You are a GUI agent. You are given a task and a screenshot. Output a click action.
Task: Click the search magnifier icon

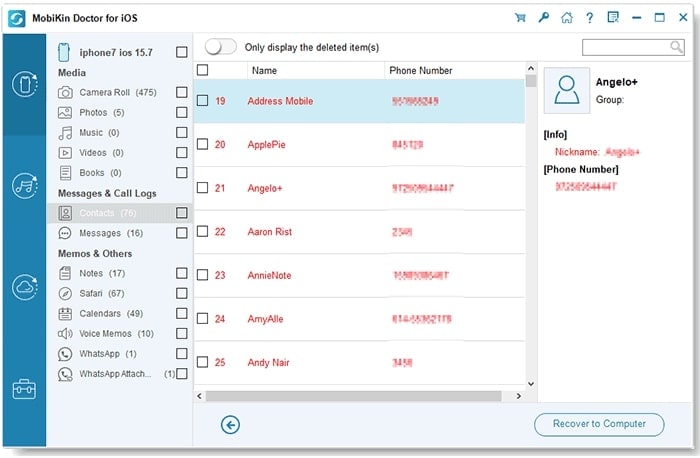click(676, 46)
